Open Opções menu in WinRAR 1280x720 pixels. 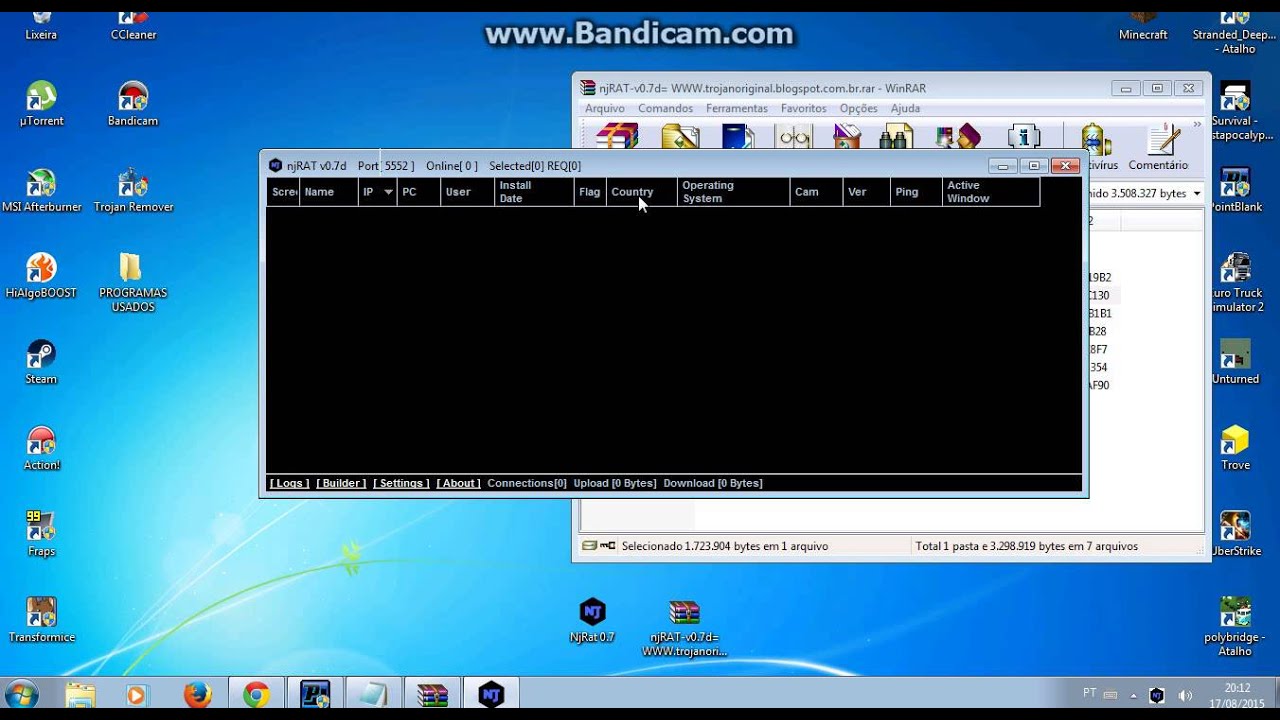[x=858, y=108]
